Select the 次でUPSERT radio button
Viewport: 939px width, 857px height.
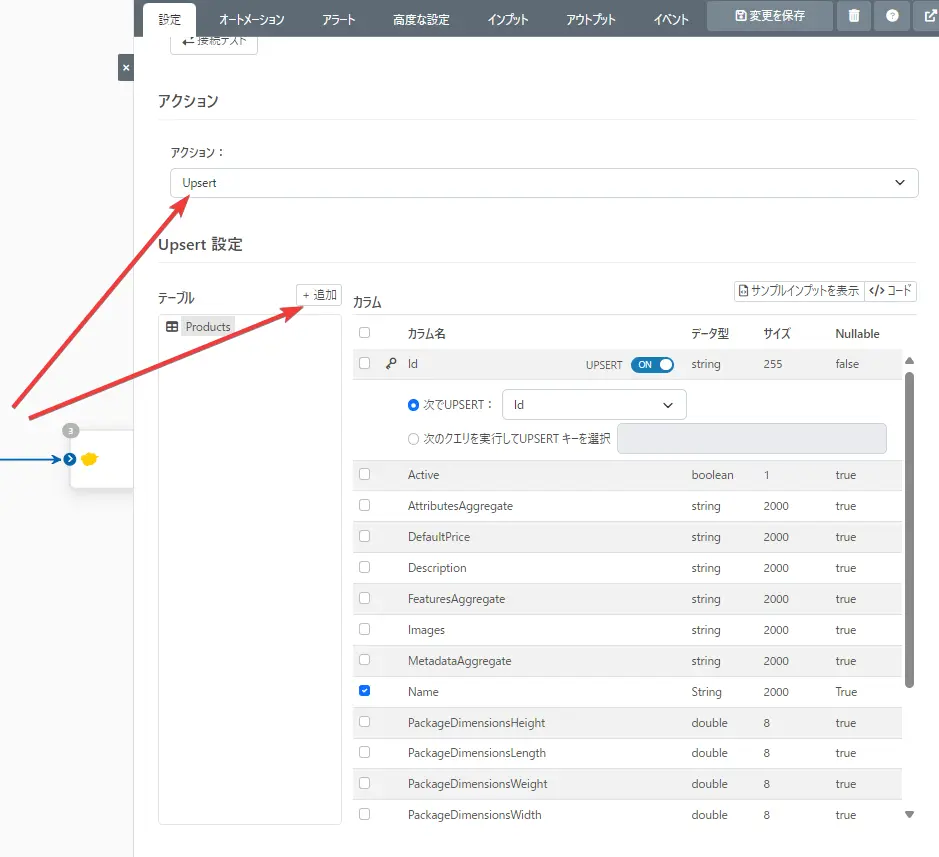pos(413,405)
